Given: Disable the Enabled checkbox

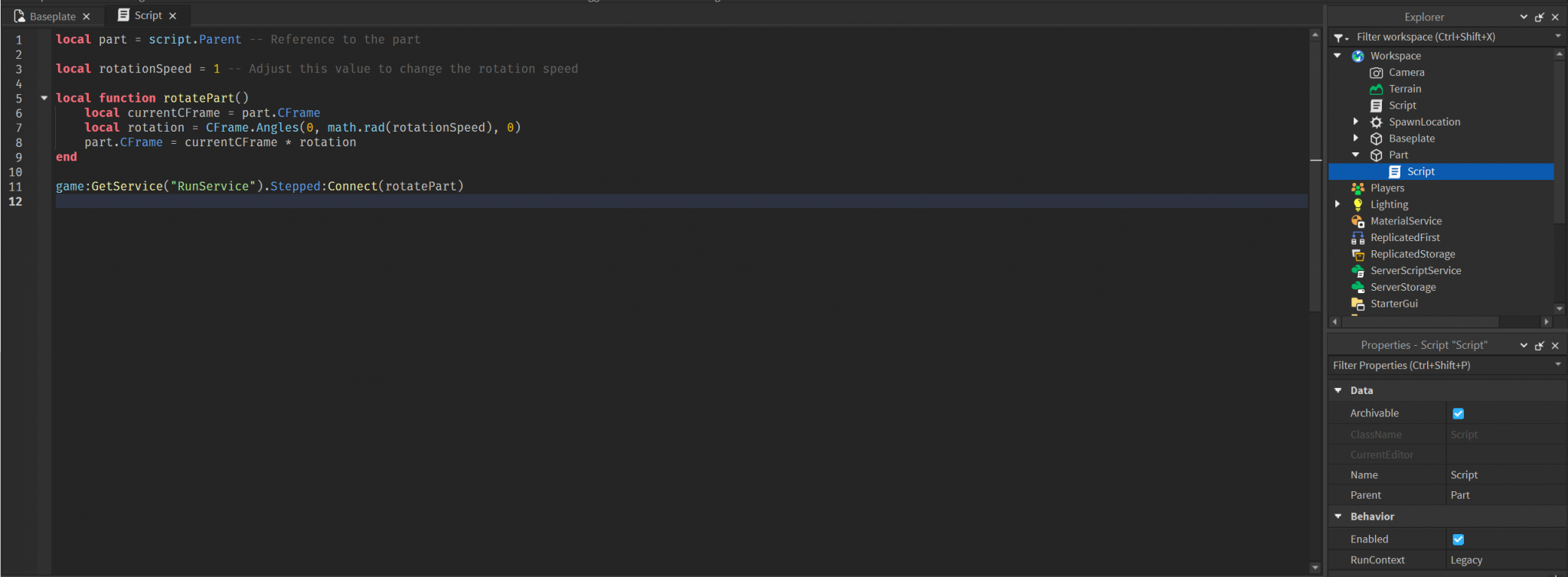Looking at the screenshot, I should (x=1458, y=540).
